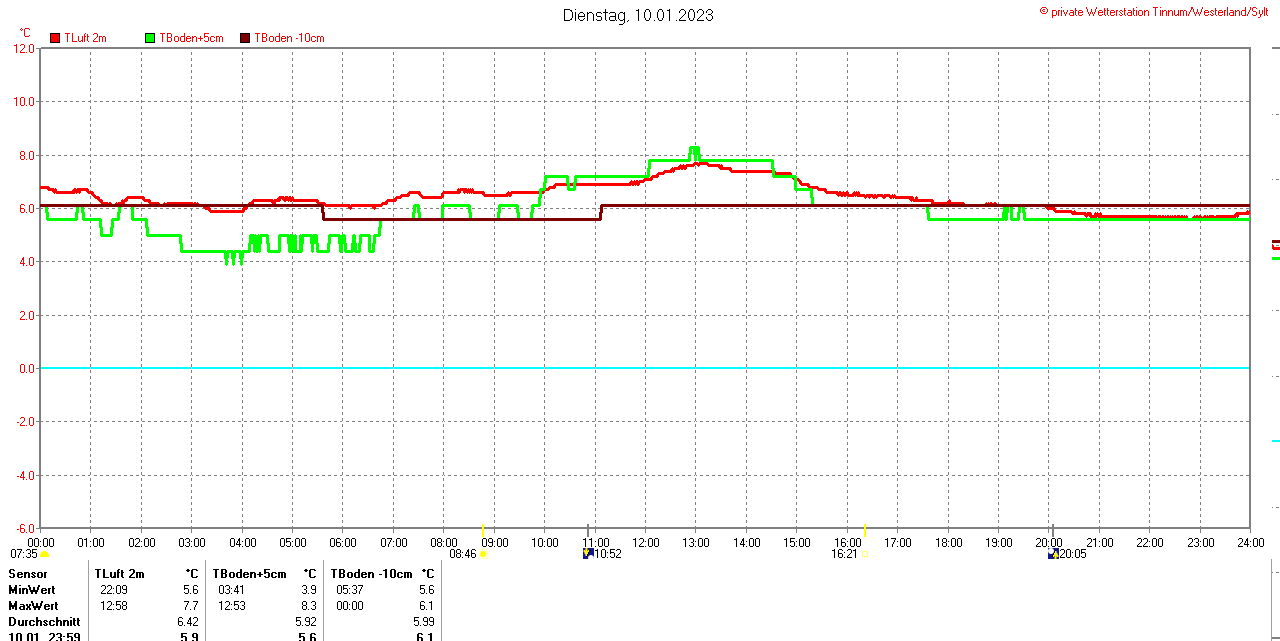Click the moon icon at 10:52

[x=588, y=553]
